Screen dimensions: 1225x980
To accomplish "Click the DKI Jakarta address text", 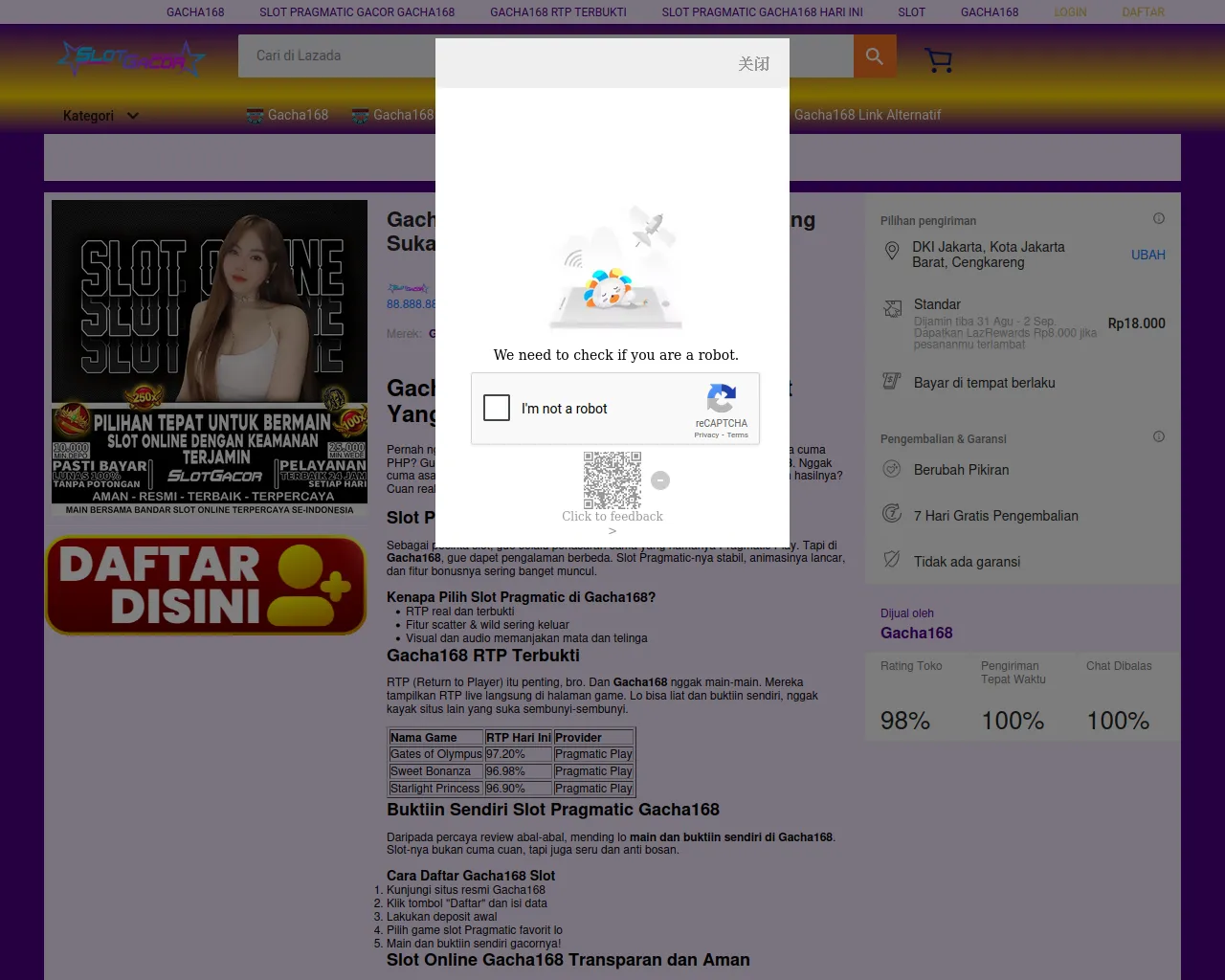I will tap(989, 255).
